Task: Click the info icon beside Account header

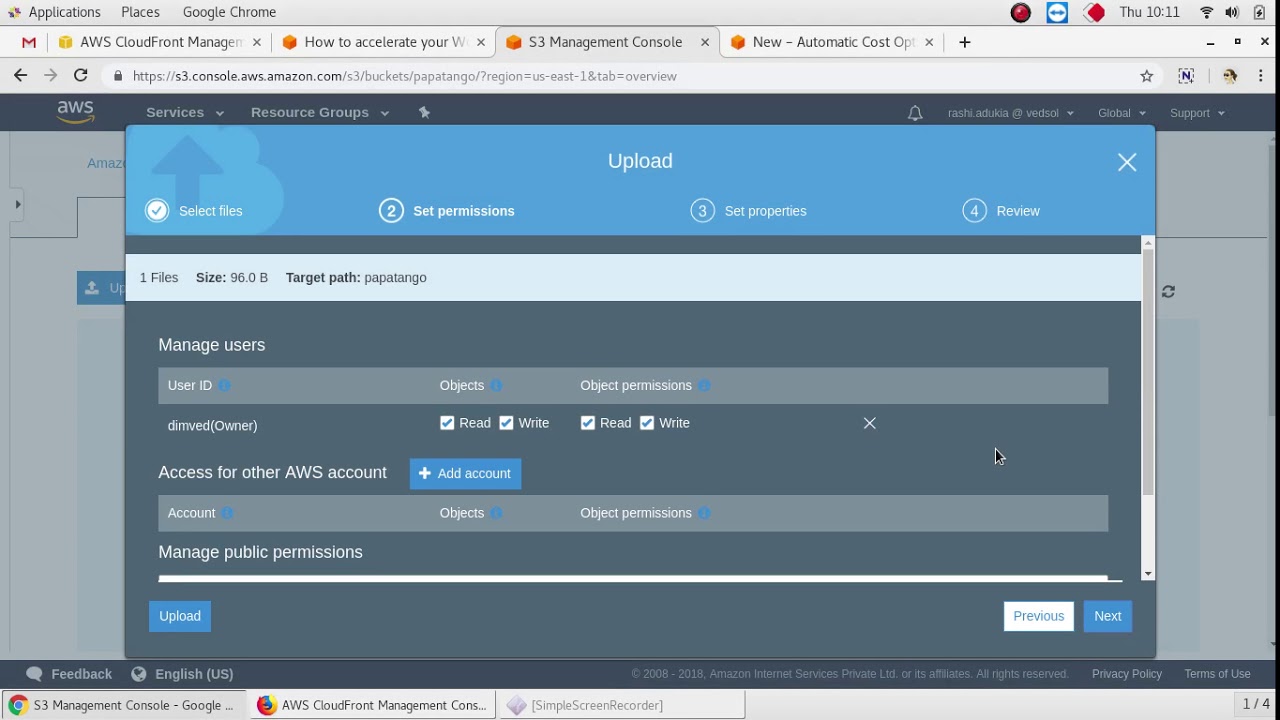Action: pyautogui.click(x=227, y=513)
